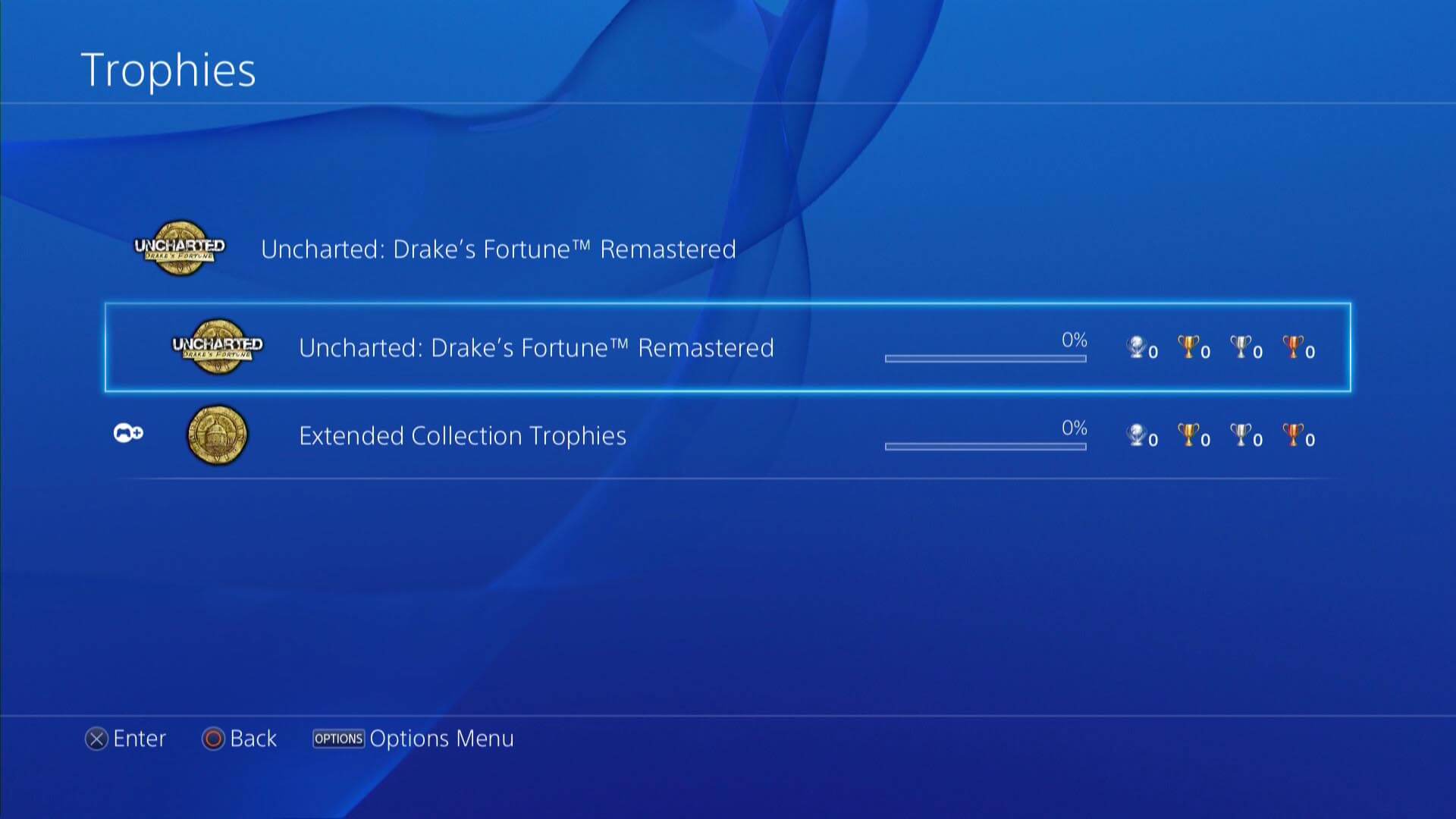
Task: Click Uncharted game logo icon at top
Action: click(179, 248)
